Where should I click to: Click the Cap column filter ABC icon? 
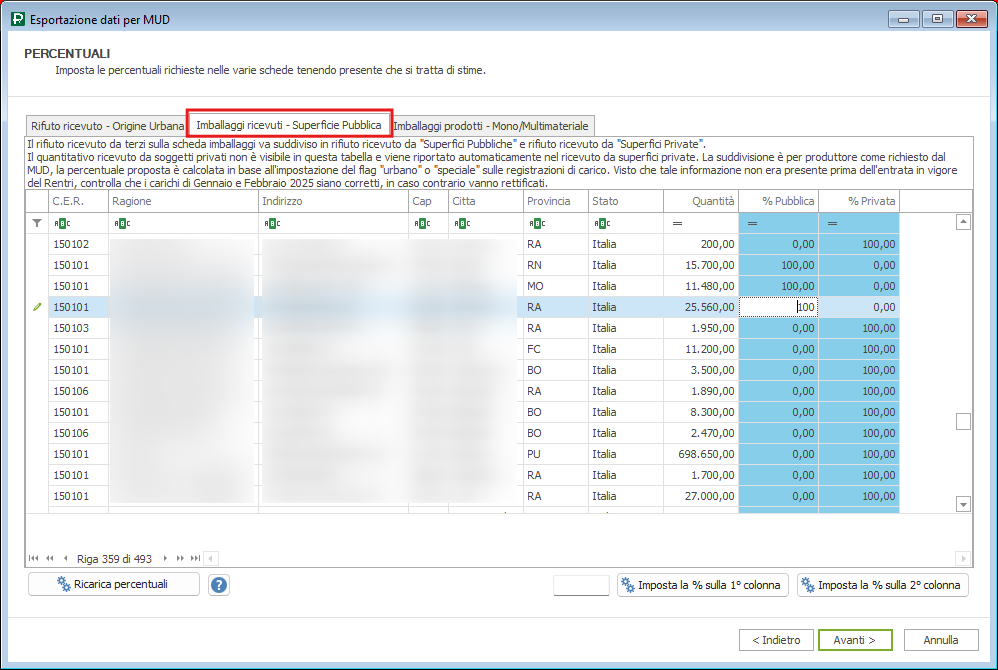(422, 223)
